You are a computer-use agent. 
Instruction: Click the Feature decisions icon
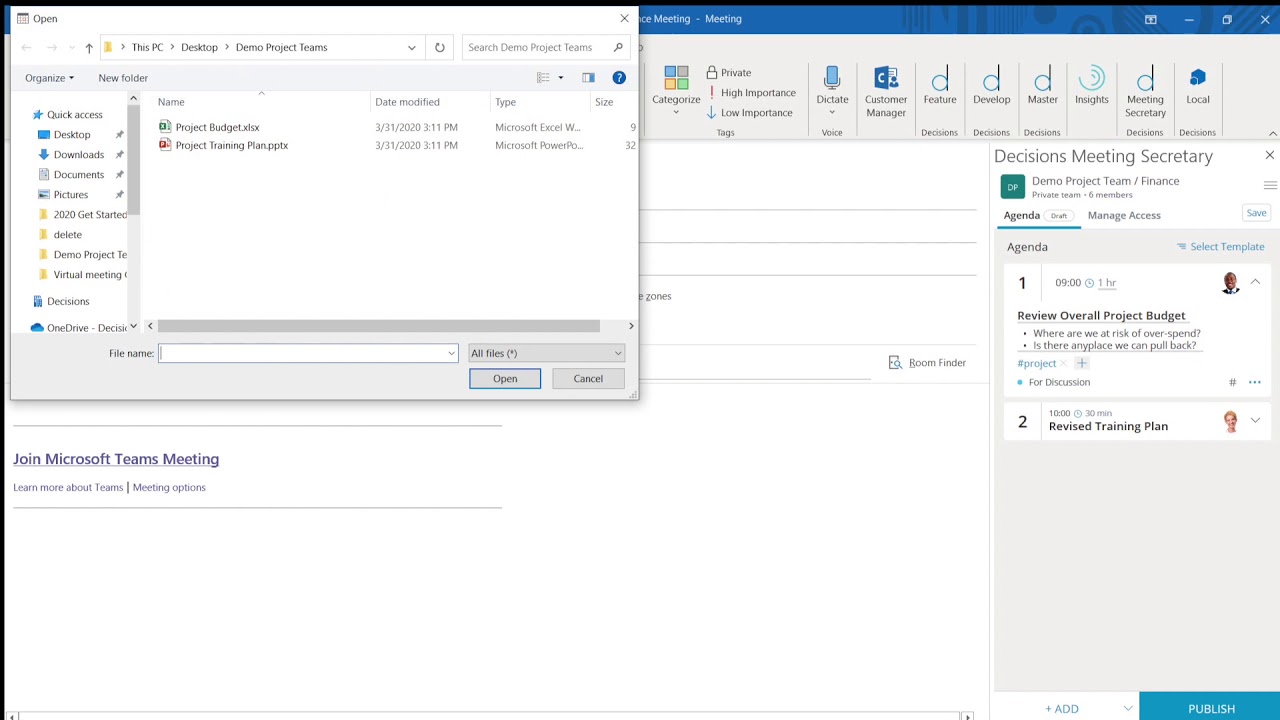pos(940,80)
